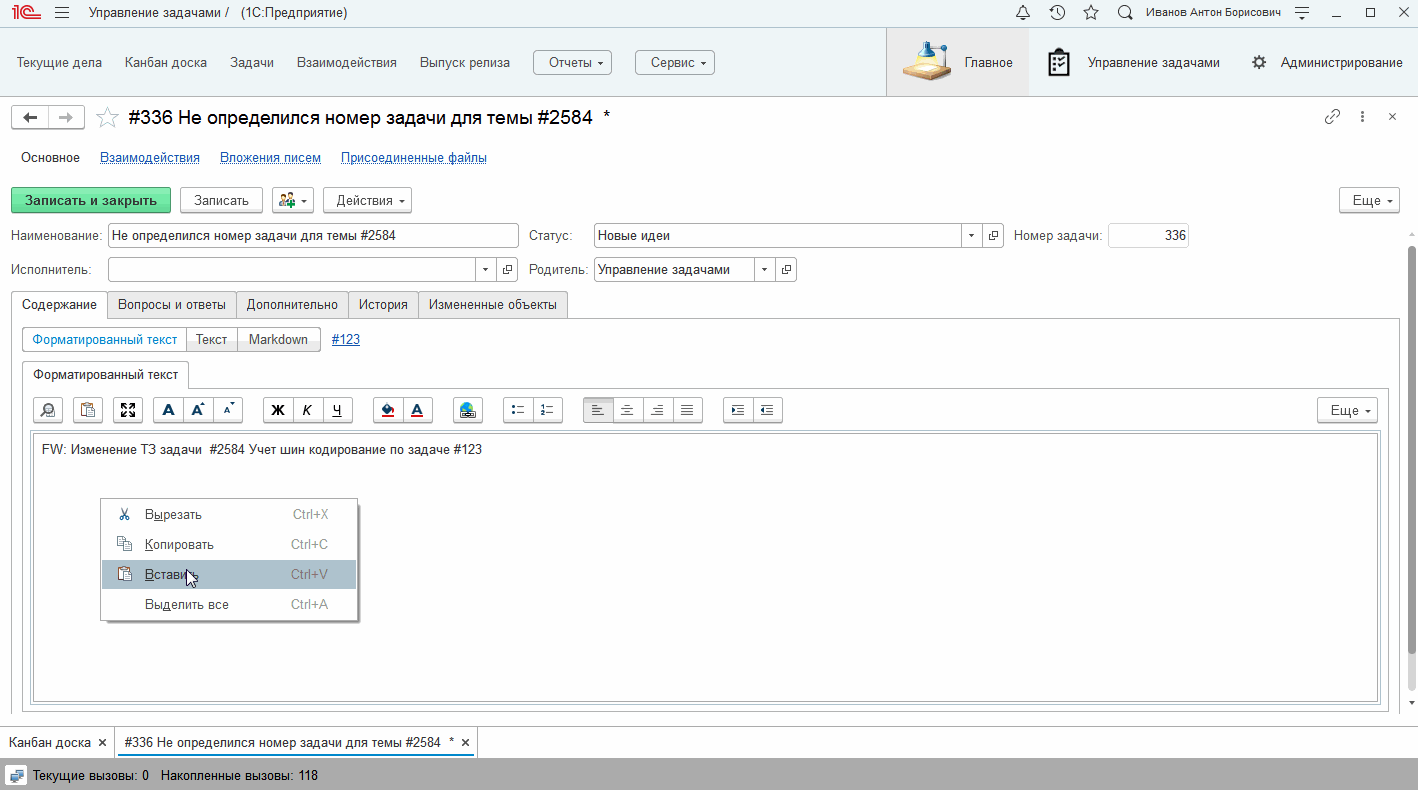This screenshot has height=790, width=1418.
Task: Close the Канбан доска bottom tab
Action: pos(103,743)
